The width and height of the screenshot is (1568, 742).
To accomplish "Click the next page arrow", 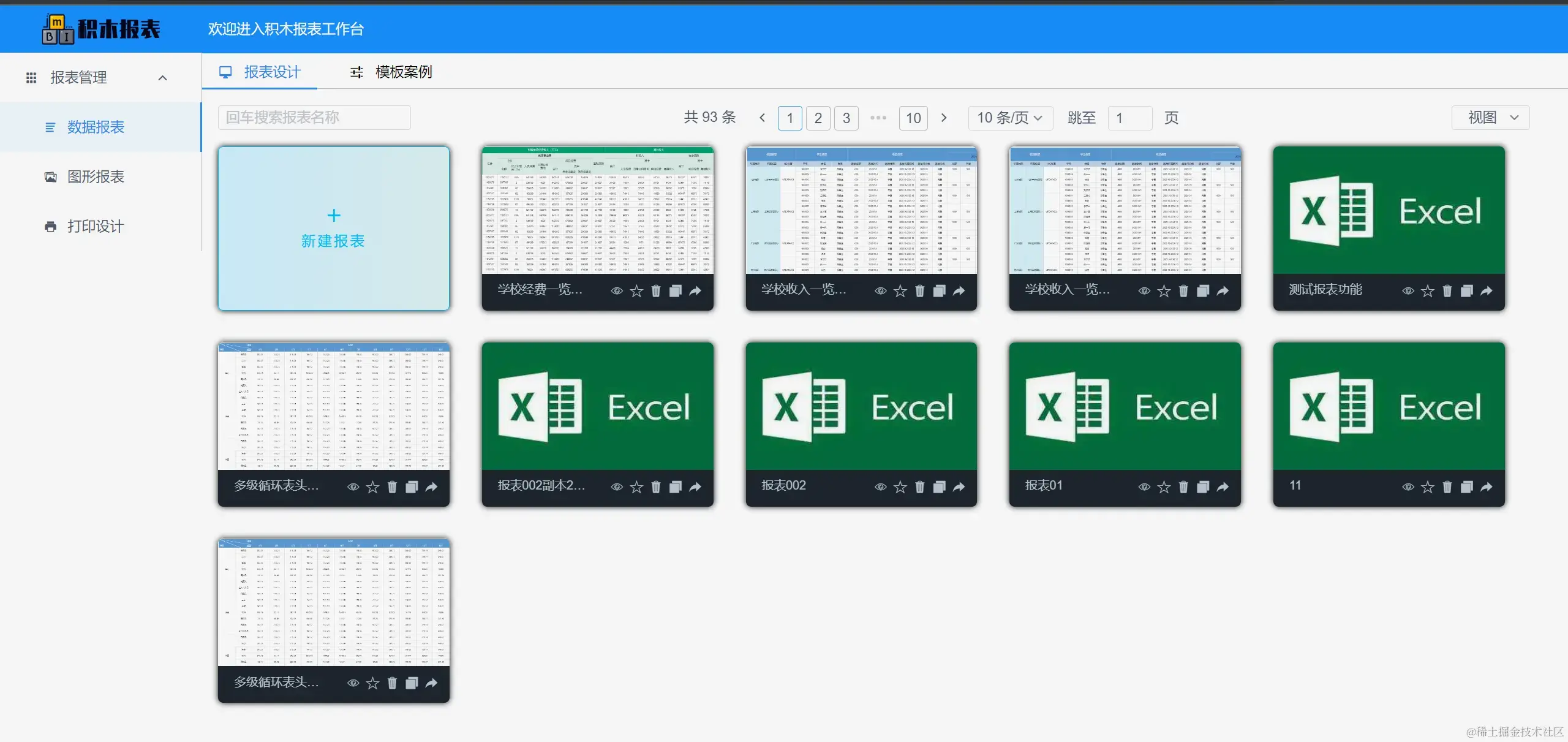I will point(944,118).
